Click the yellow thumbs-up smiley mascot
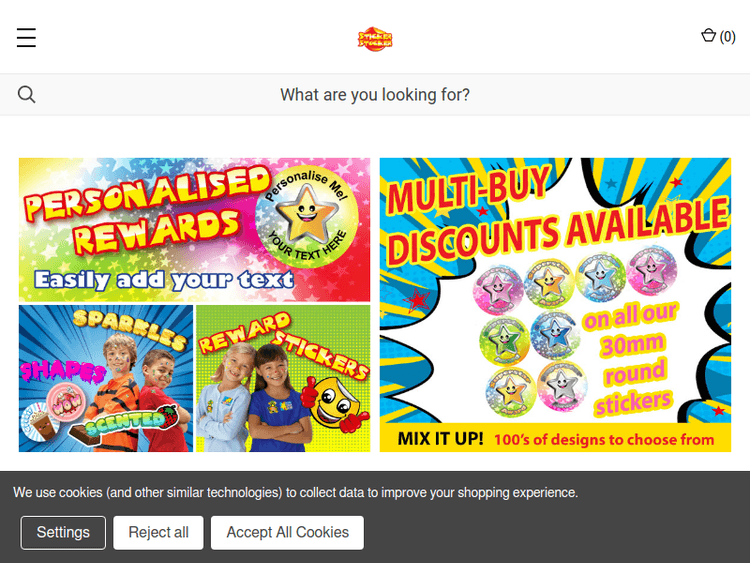This screenshot has width=750, height=563. (x=335, y=402)
